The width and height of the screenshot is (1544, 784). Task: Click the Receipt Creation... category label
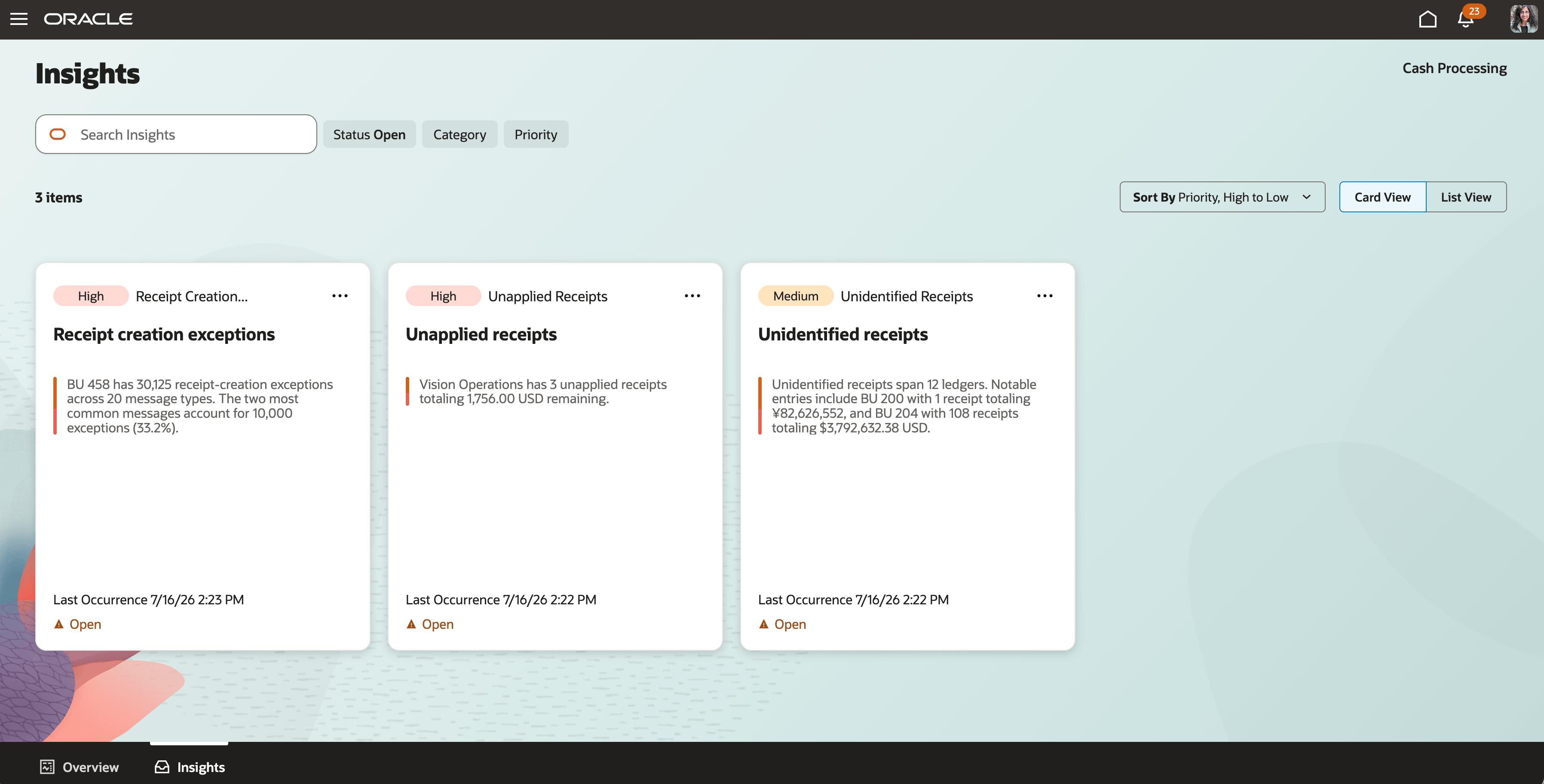point(192,296)
